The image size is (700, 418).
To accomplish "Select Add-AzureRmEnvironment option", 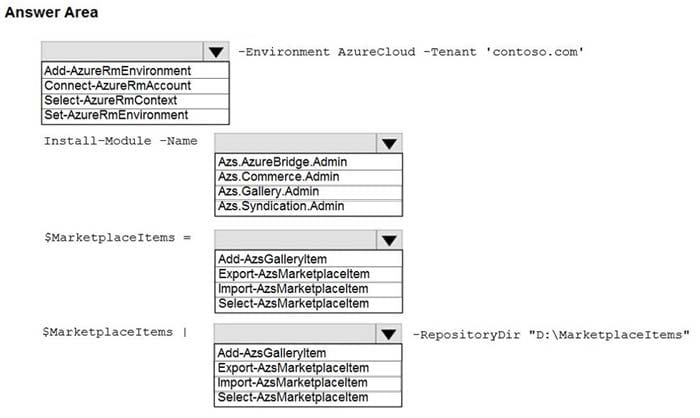I will (x=135, y=71).
